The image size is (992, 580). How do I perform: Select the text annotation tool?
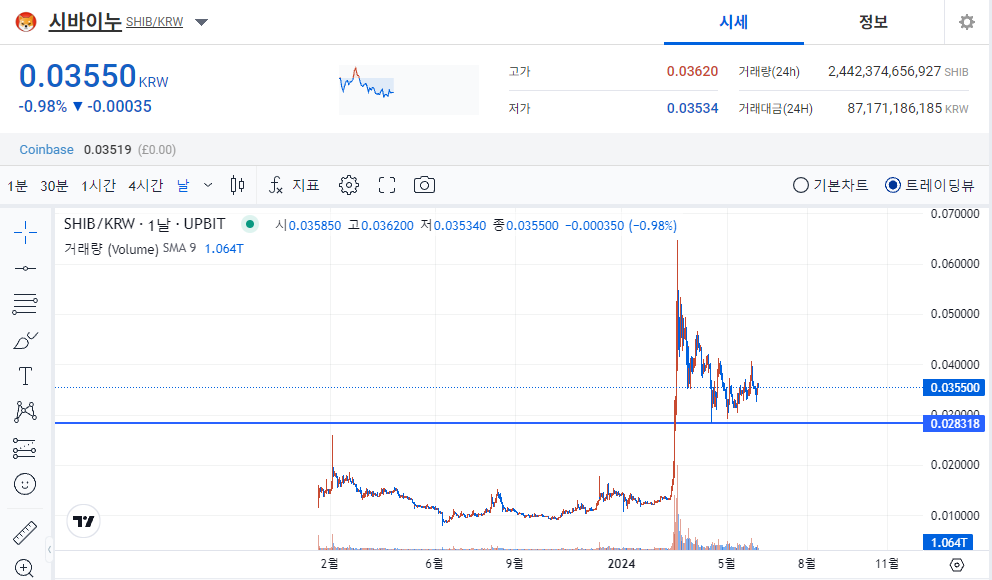(x=25, y=376)
